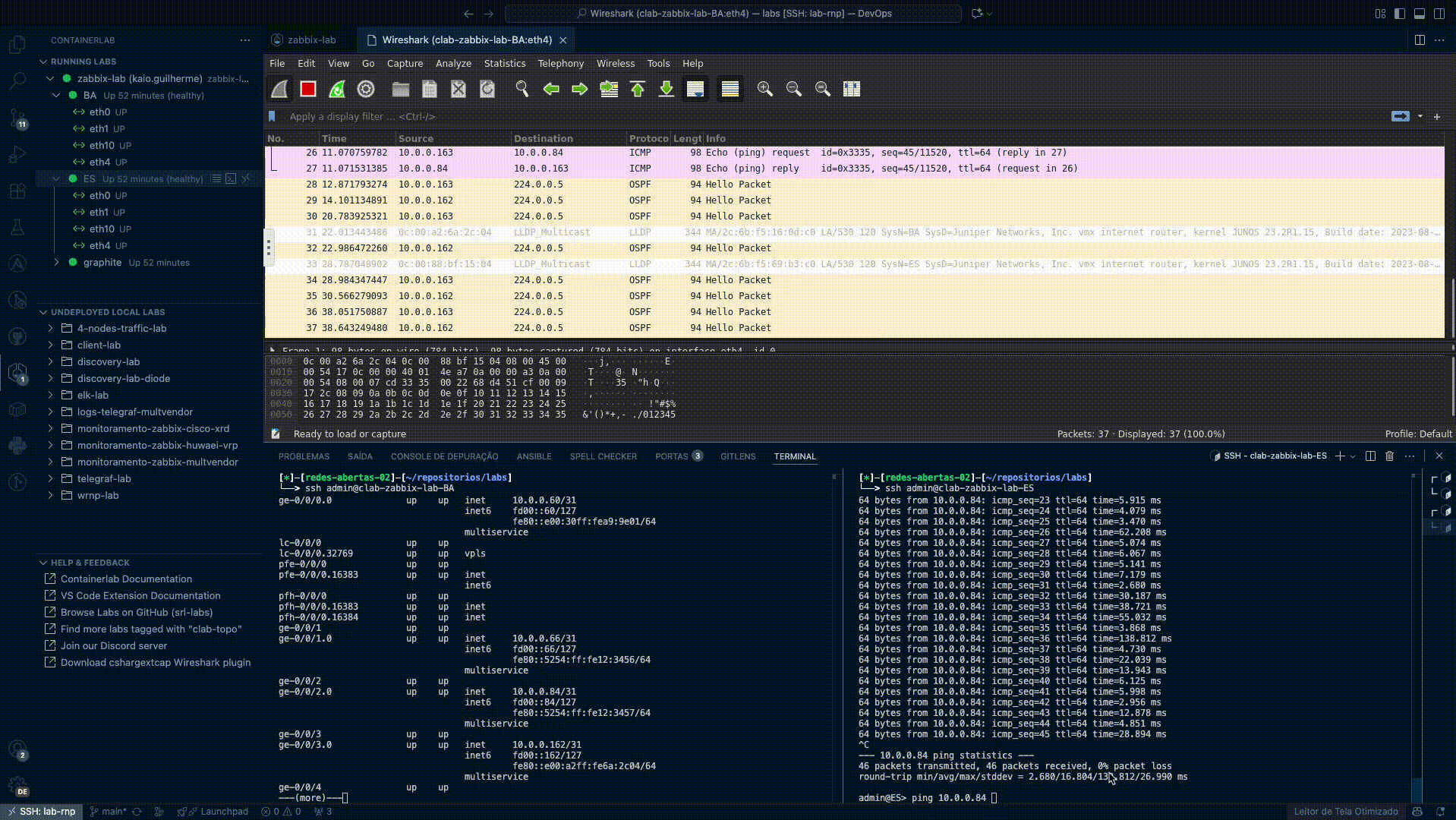Click the shark fin Start capture icon

(279, 90)
